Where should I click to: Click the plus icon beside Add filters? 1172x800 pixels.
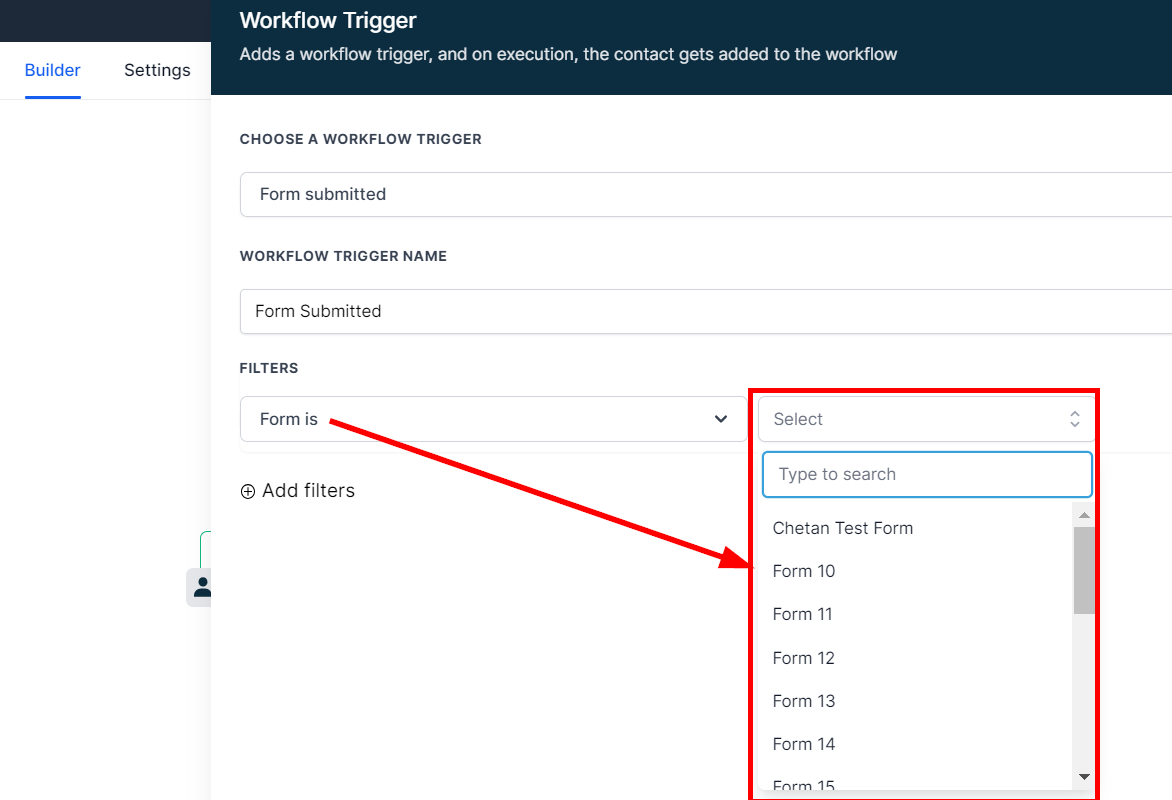coord(248,491)
